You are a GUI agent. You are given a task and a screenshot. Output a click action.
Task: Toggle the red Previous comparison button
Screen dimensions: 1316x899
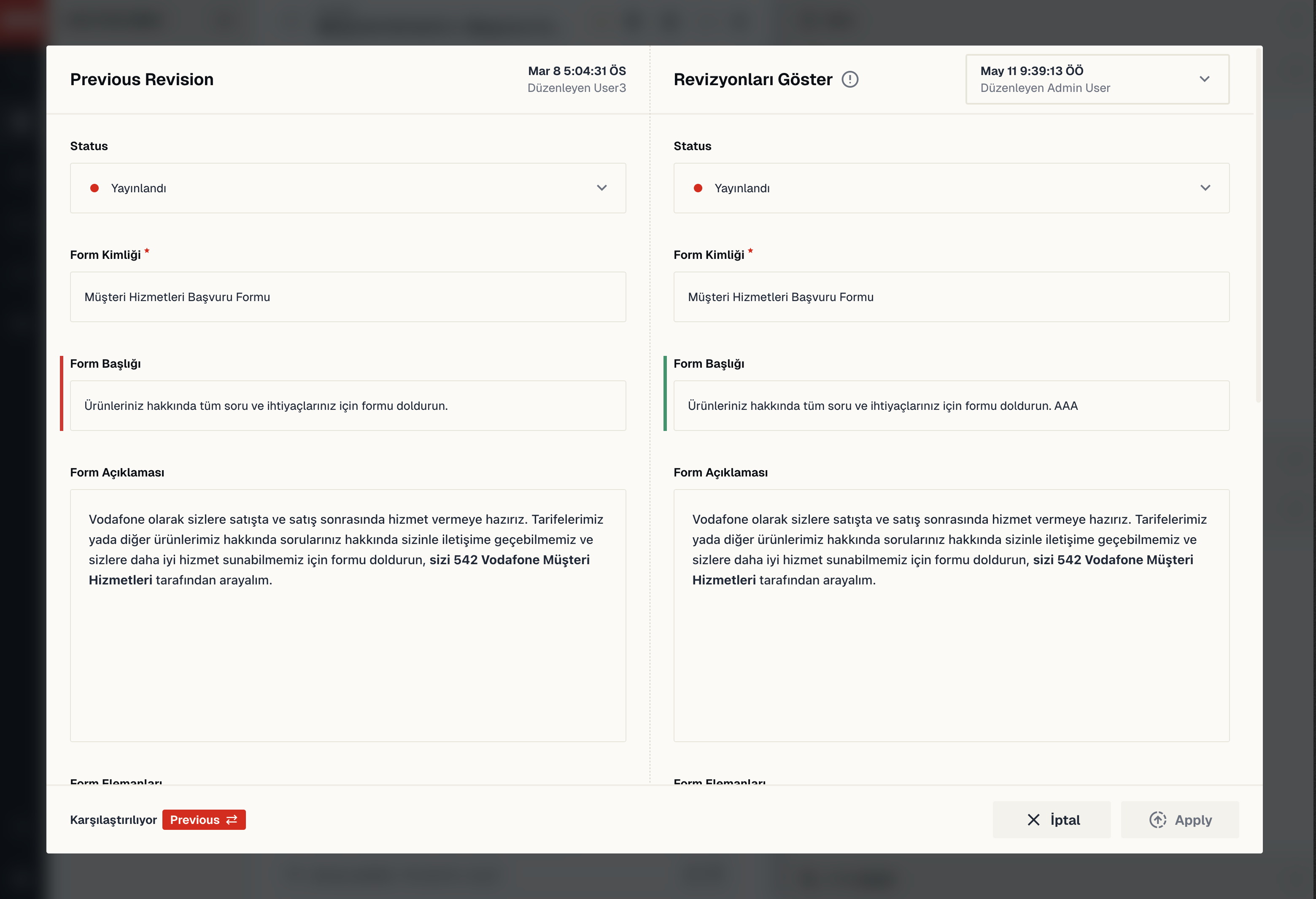pyautogui.click(x=204, y=820)
